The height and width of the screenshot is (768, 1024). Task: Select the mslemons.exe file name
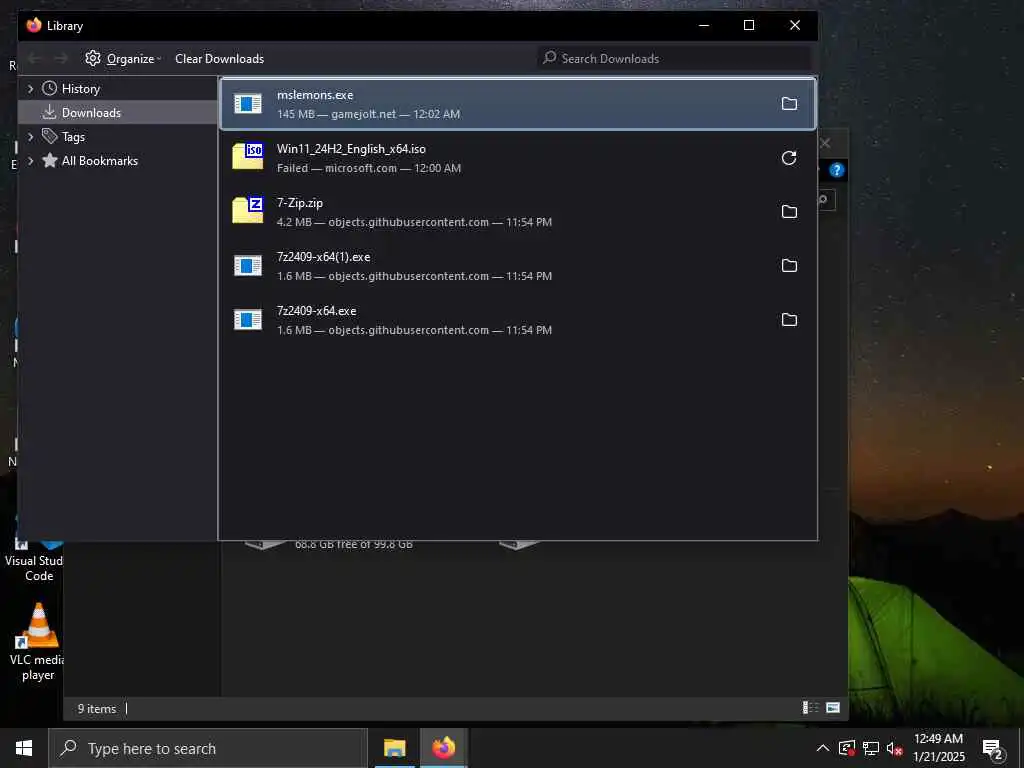click(315, 95)
